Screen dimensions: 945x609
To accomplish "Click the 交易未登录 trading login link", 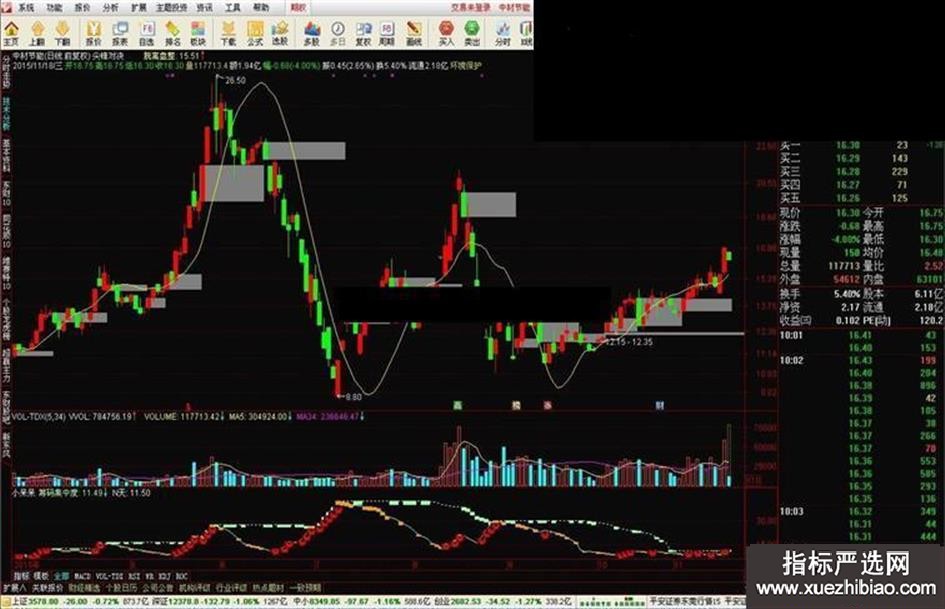I will [x=471, y=8].
